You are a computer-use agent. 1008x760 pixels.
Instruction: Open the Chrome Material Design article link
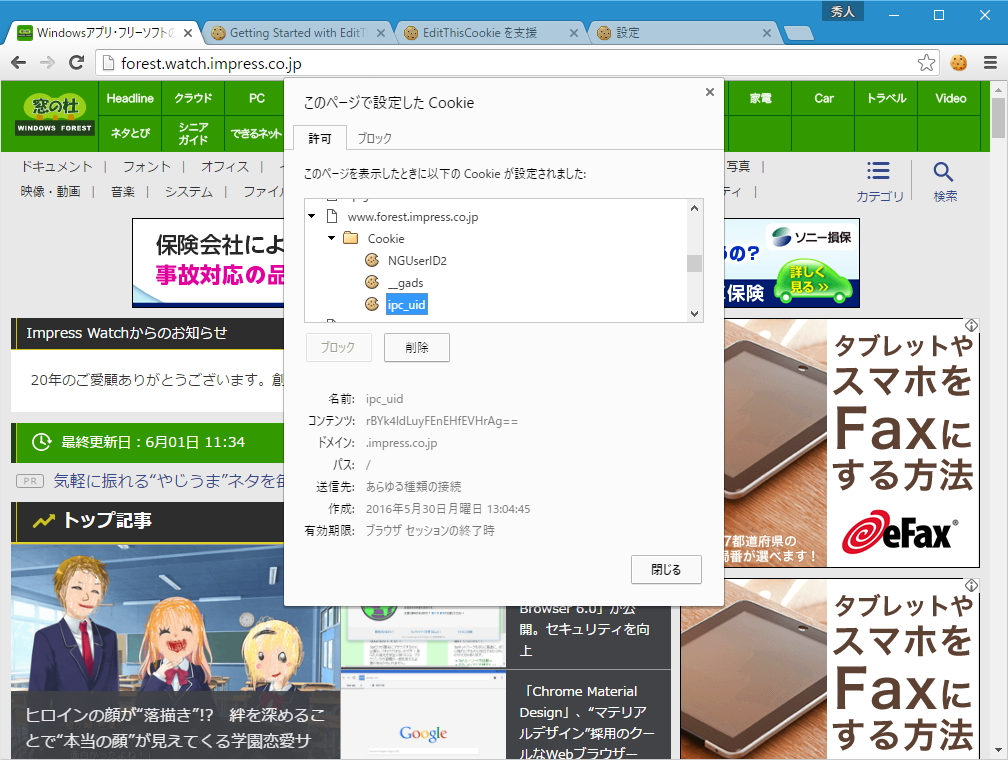click(x=586, y=721)
